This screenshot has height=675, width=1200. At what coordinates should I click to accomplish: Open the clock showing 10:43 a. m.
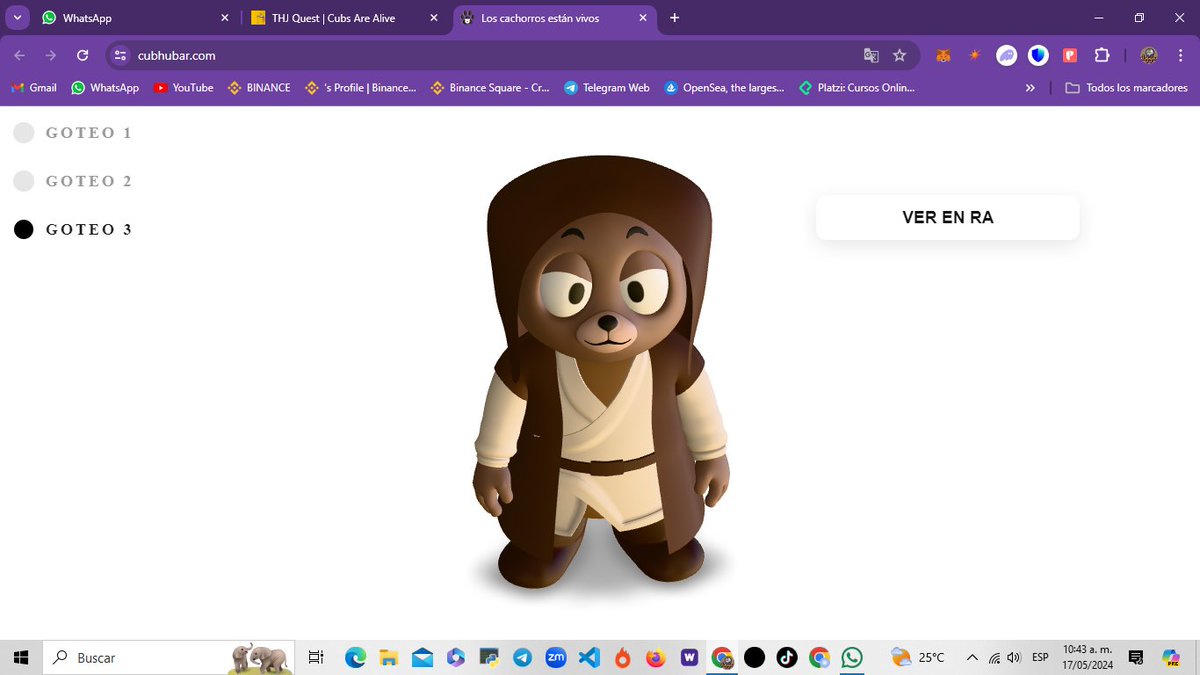point(1087,657)
